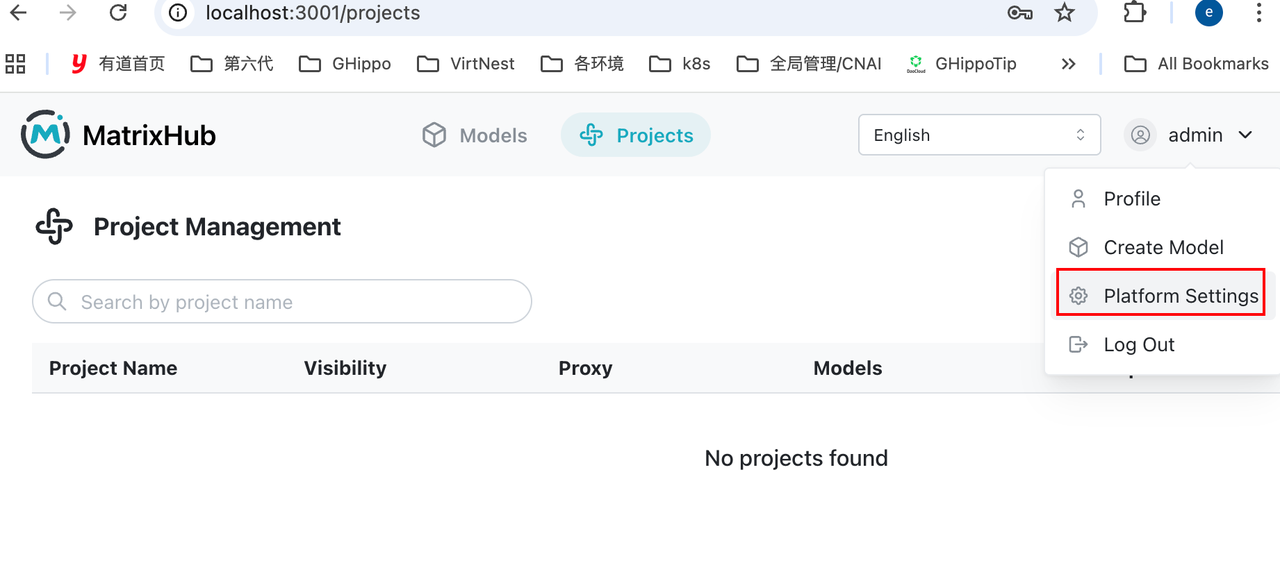Focus the Search by project name field
This screenshot has width=1280, height=572.
click(x=282, y=301)
